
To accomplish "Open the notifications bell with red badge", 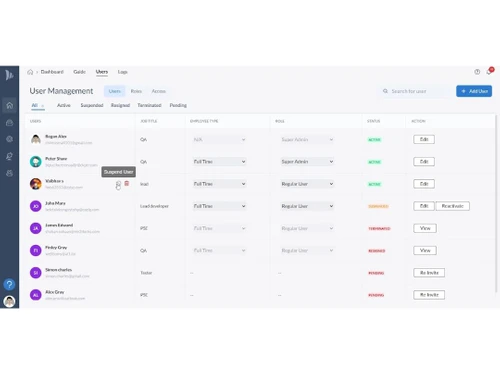I will click(x=489, y=71).
